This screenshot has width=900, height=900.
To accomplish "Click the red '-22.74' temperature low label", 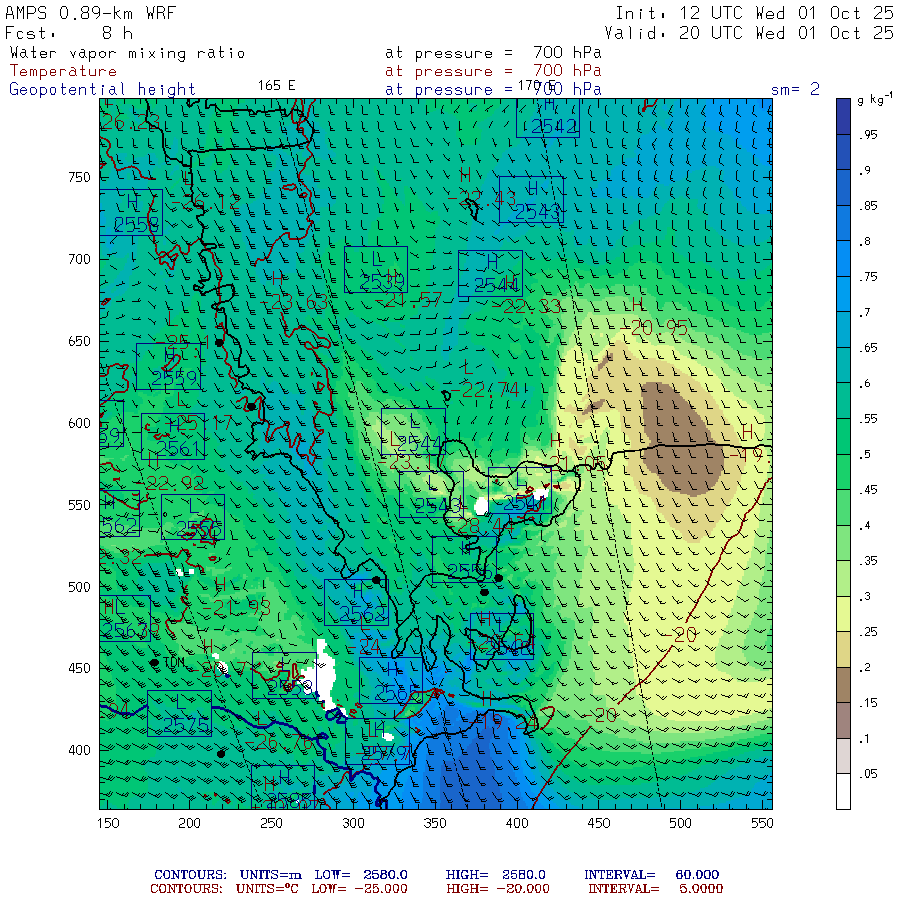I will click(x=486, y=390).
